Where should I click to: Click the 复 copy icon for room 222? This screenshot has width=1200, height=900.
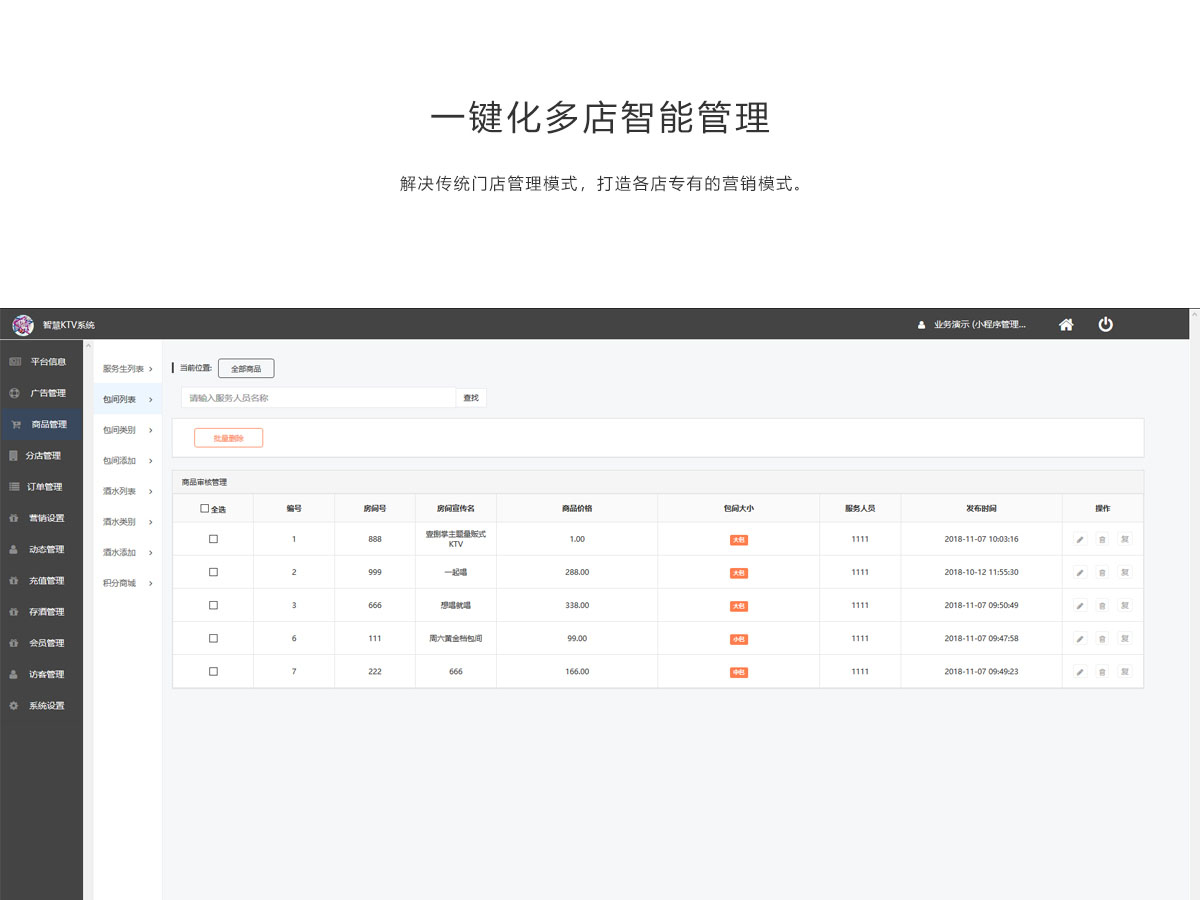(x=1125, y=671)
